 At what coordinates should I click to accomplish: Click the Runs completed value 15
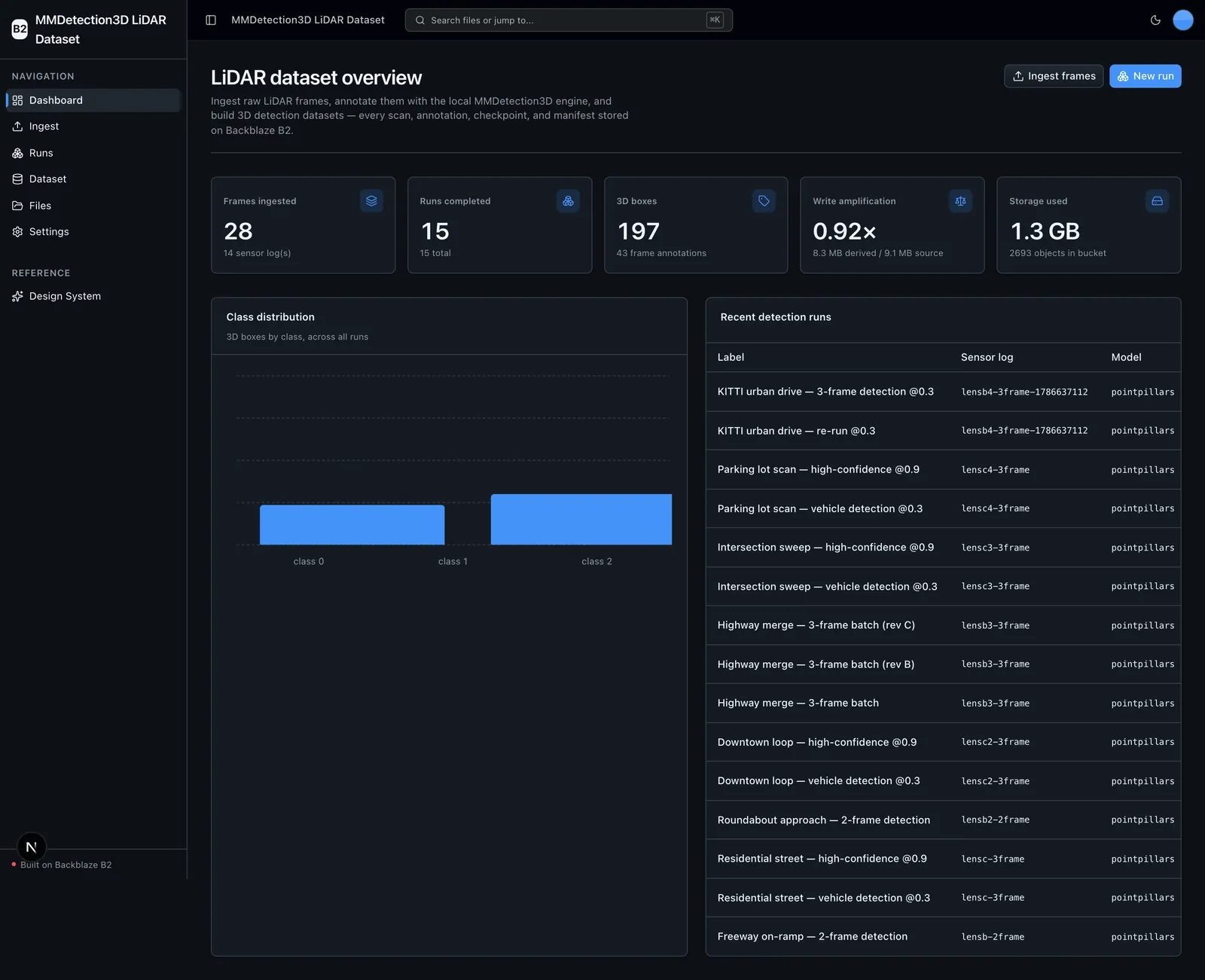435,231
